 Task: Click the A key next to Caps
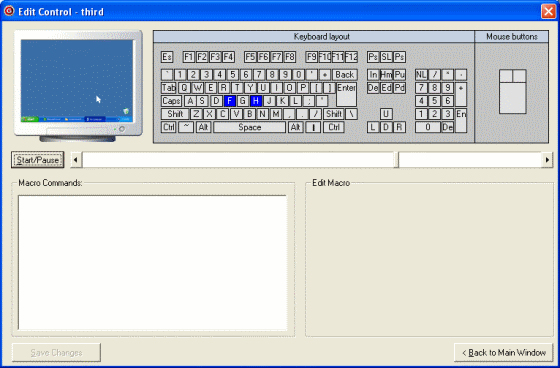(190, 101)
